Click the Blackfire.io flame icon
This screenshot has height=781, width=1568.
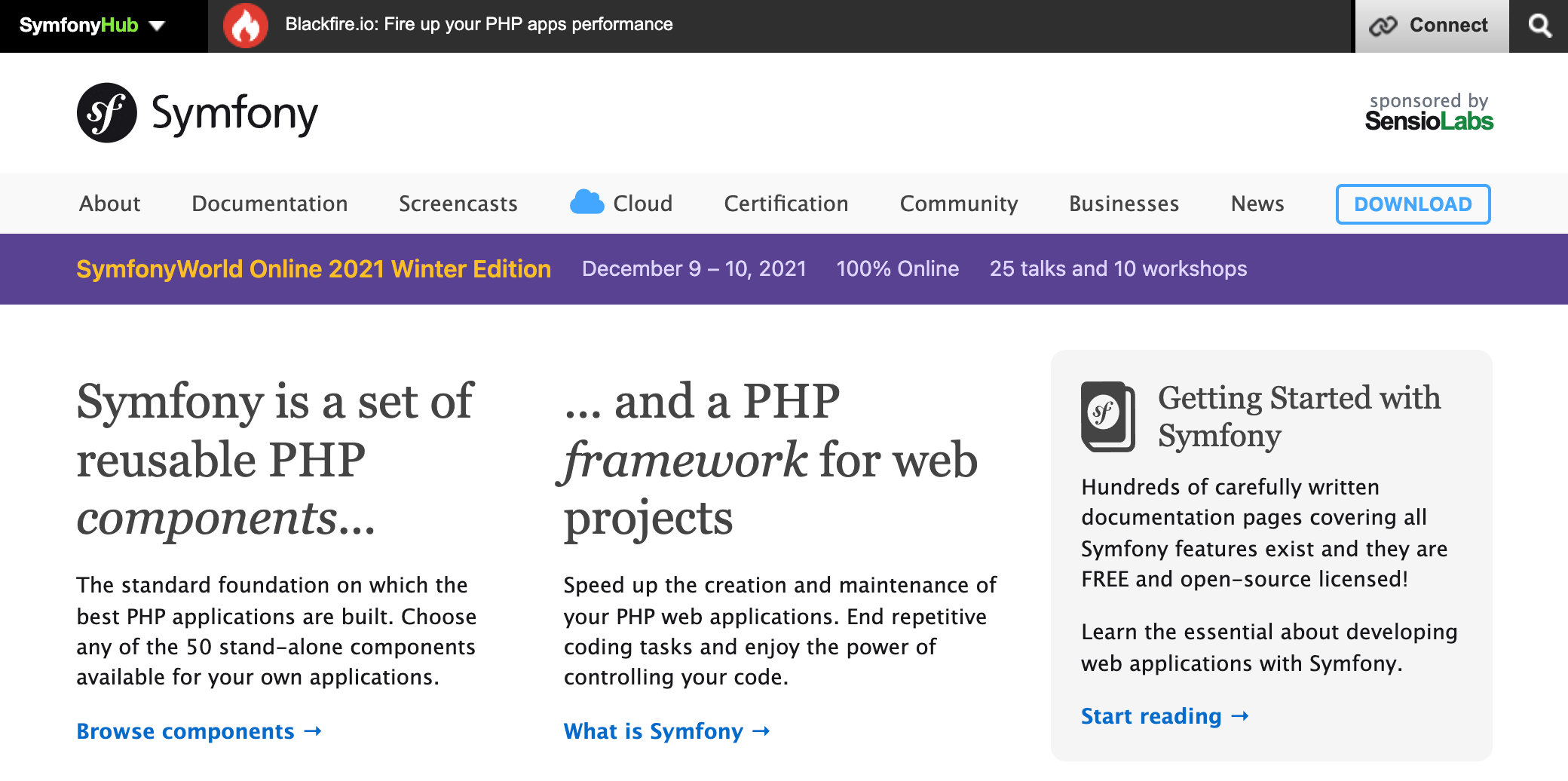[x=246, y=26]
